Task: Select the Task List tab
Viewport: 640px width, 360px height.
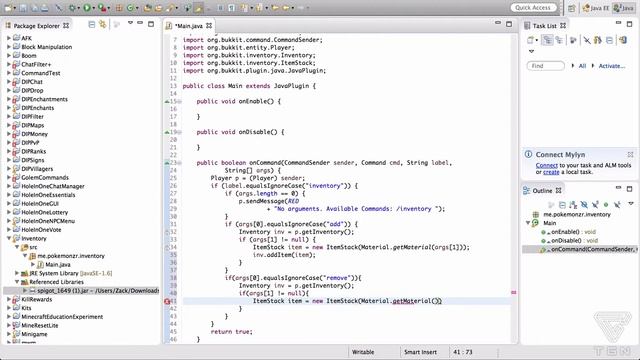Action: click(544, 26)
